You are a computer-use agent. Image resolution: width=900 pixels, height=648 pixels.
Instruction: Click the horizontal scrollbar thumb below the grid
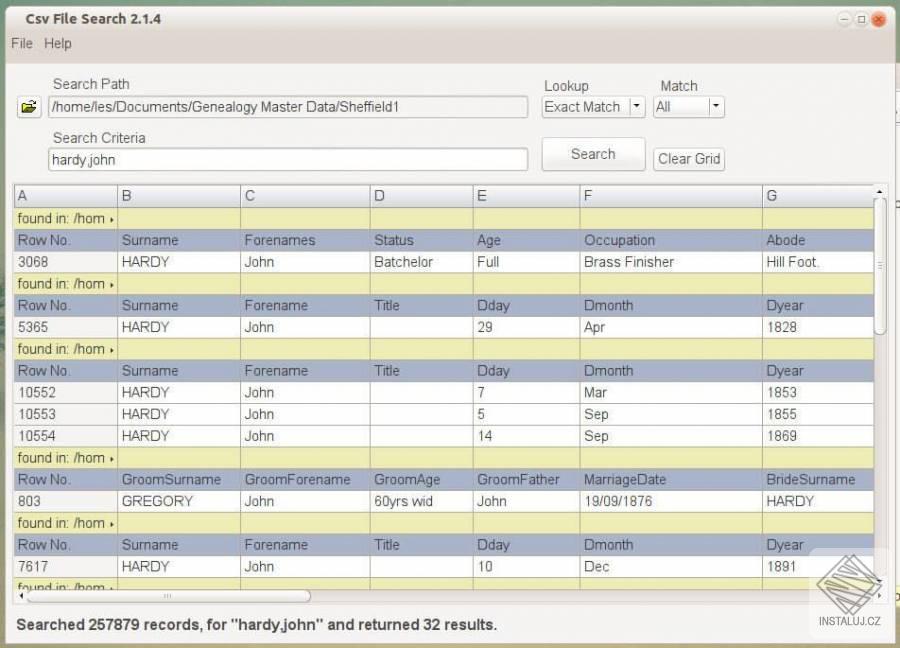(x=169, y=596)
